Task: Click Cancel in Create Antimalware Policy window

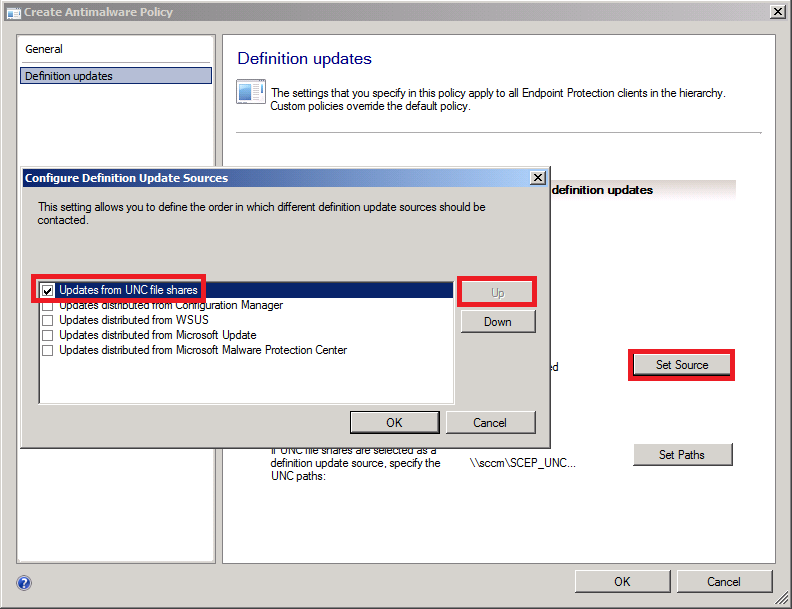Action: [x=724, y=581]
